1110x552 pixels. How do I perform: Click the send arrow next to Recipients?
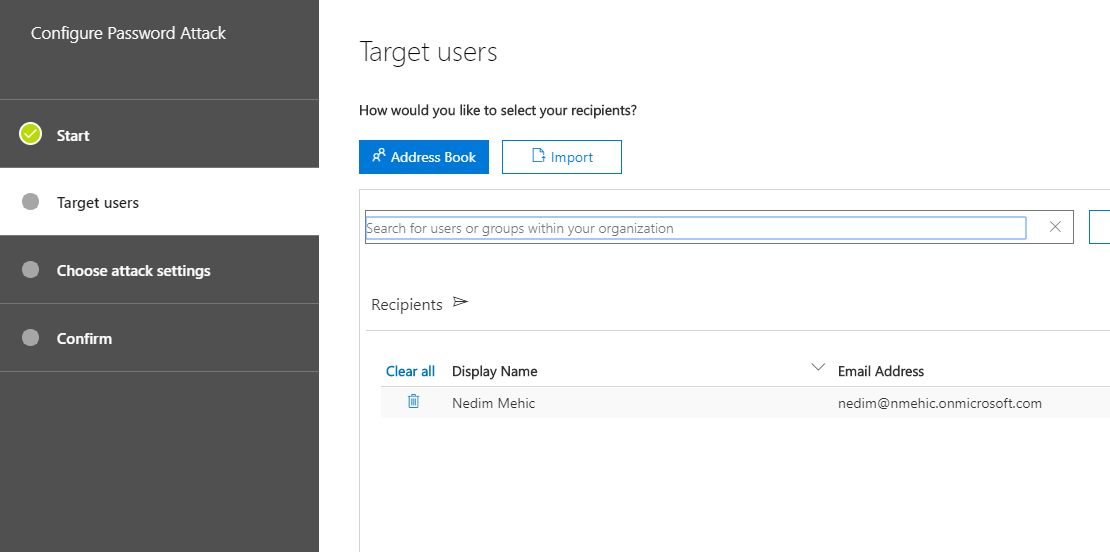pyautogui.click(x=460, y=302)
